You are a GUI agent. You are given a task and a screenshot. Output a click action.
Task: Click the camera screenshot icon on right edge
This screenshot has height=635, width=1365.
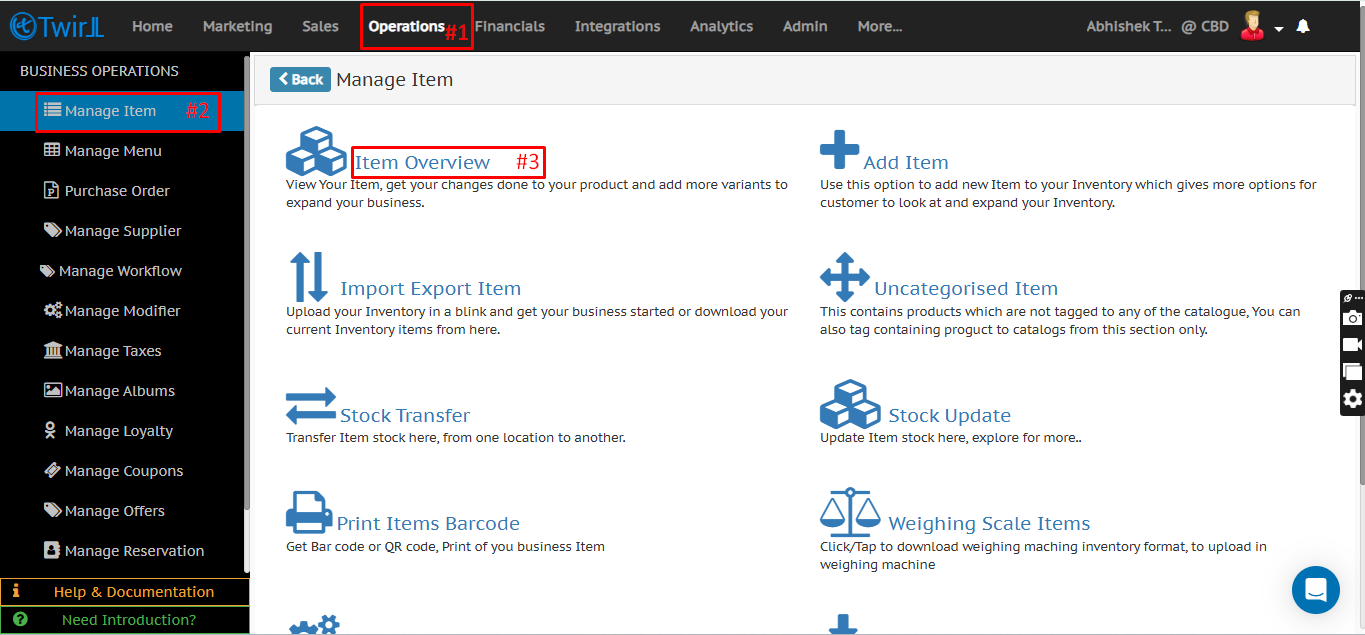click(x=1352, y=318)
